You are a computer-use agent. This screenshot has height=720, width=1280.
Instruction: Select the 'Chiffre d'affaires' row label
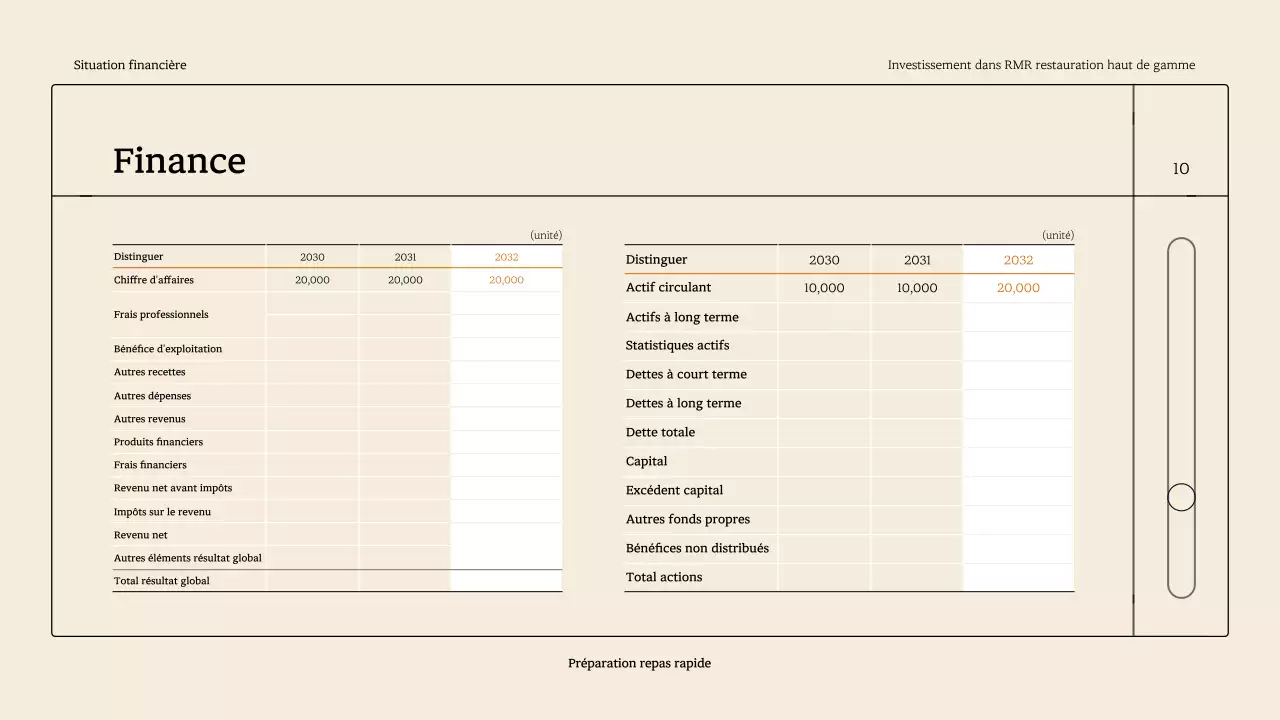(x=154, y=280)
